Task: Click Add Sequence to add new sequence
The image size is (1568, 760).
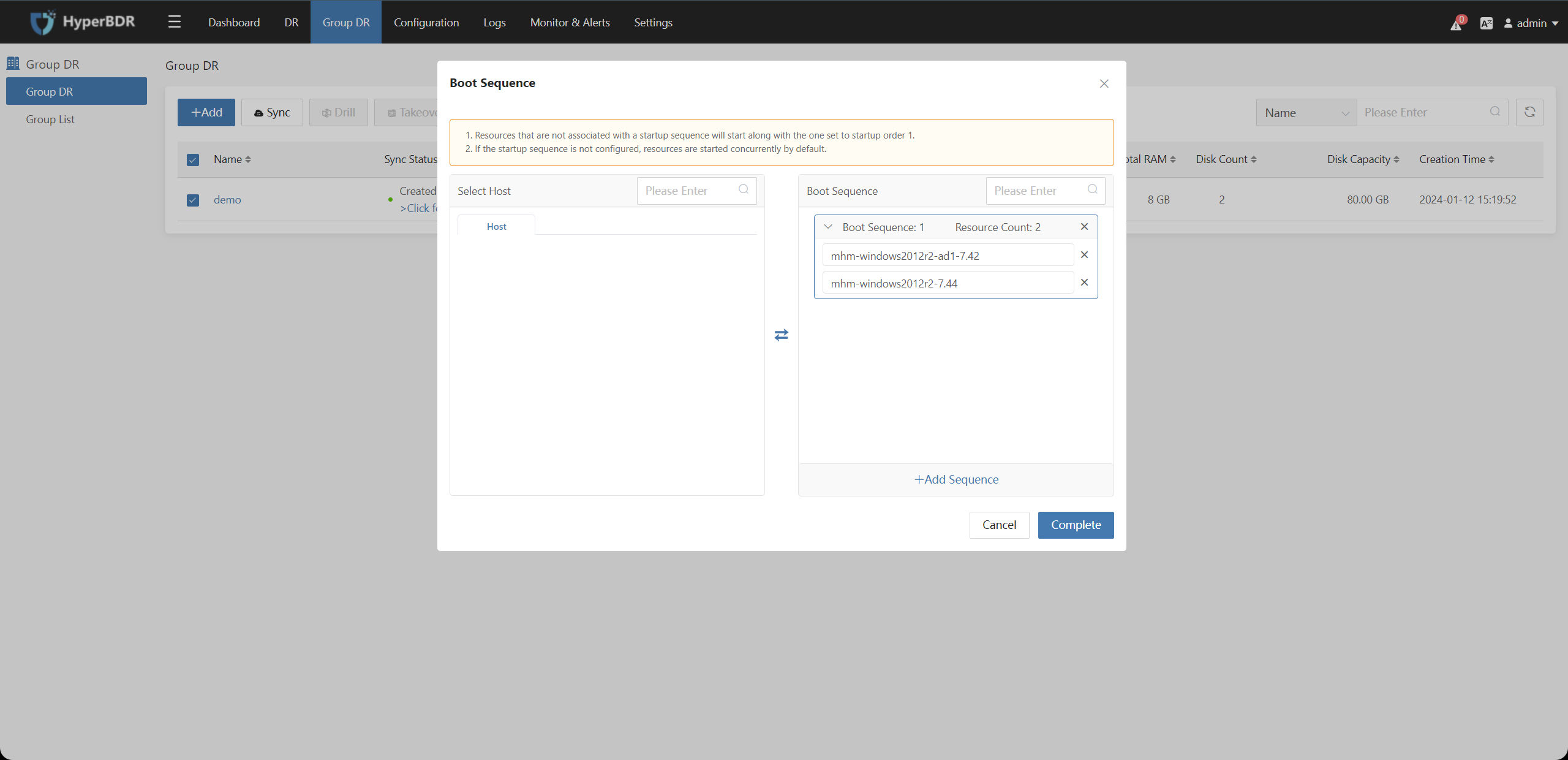Action: [955, 479]
